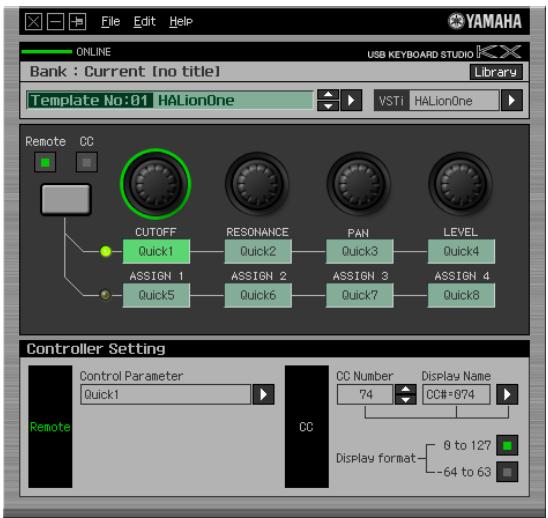Screen dimensions: 548x518
Task: Click the minimize icon in title bar
Action: 56,22
